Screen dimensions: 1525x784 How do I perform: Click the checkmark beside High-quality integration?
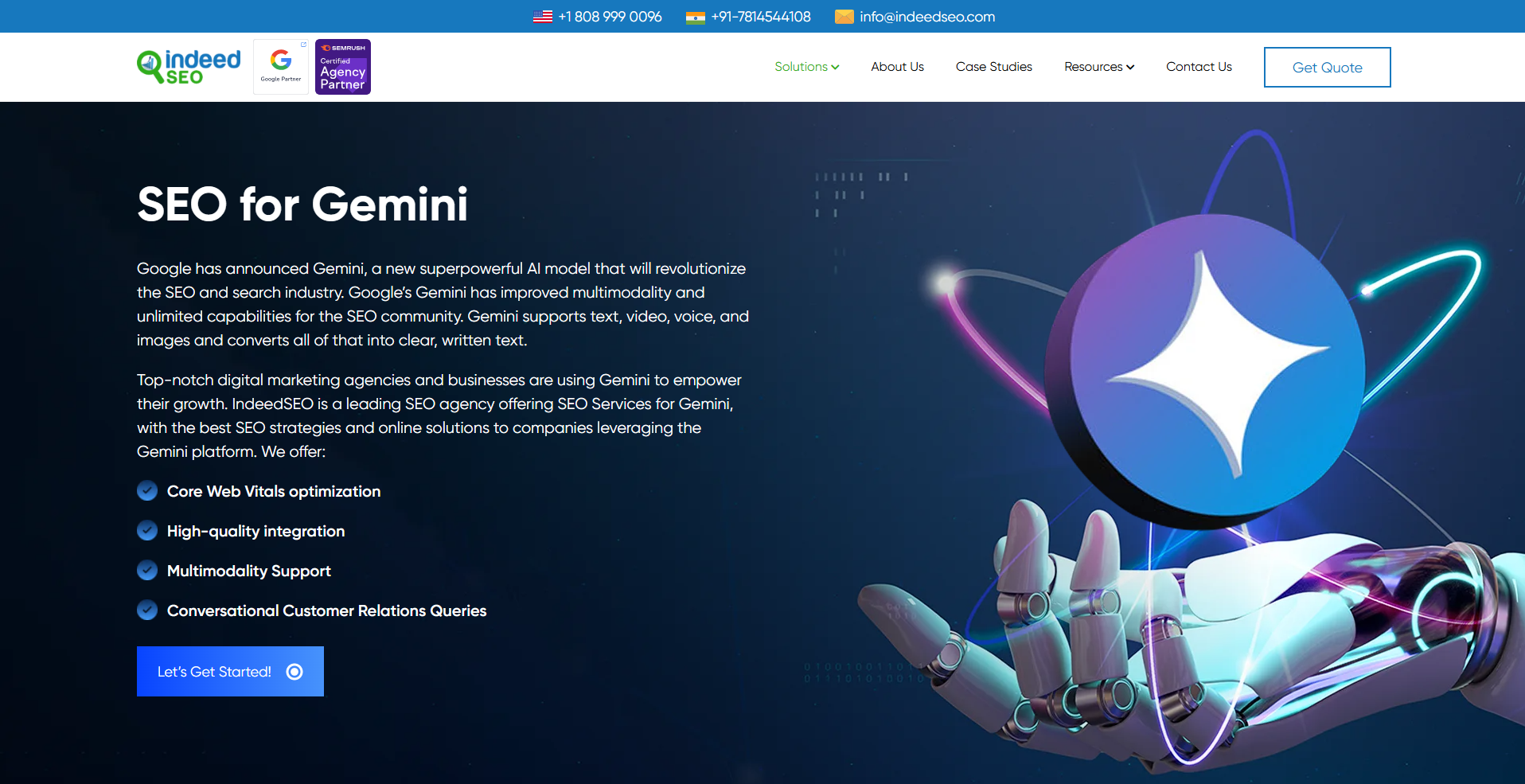click(x=147, y=530)
